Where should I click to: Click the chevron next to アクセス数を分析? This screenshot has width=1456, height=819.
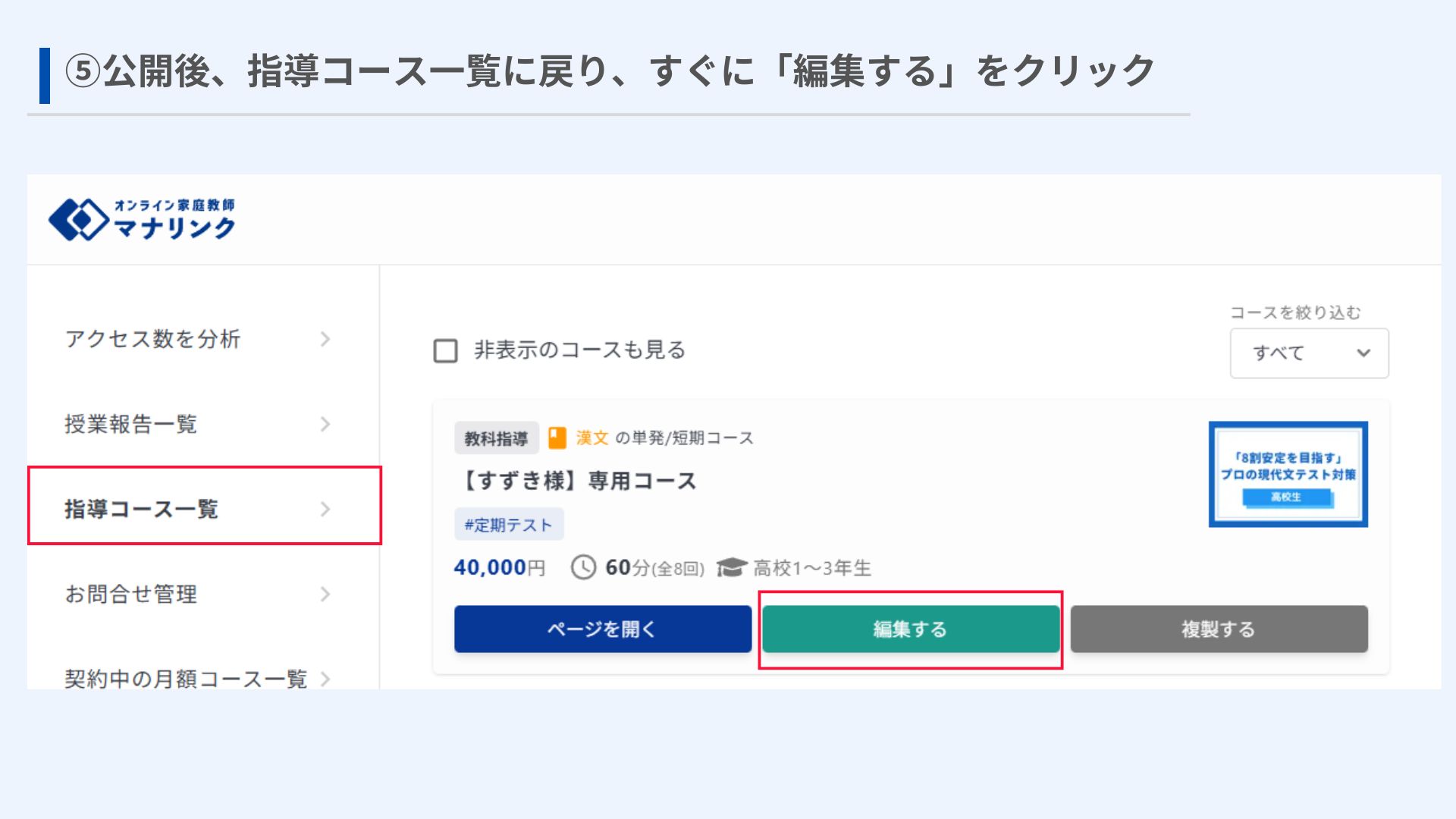point(325,339)
